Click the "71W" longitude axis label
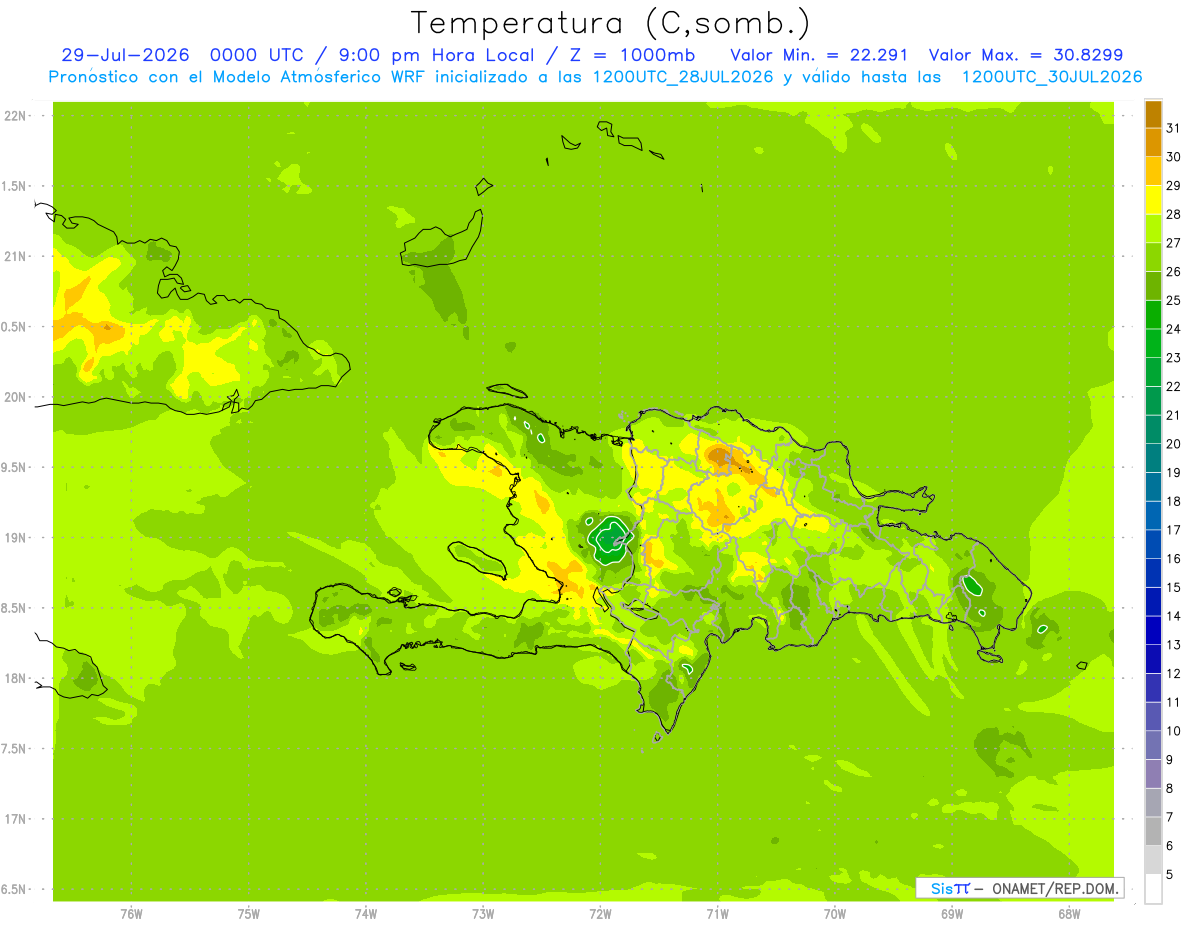This screenshot has width=1200, height=927. [x=717, y=913]
